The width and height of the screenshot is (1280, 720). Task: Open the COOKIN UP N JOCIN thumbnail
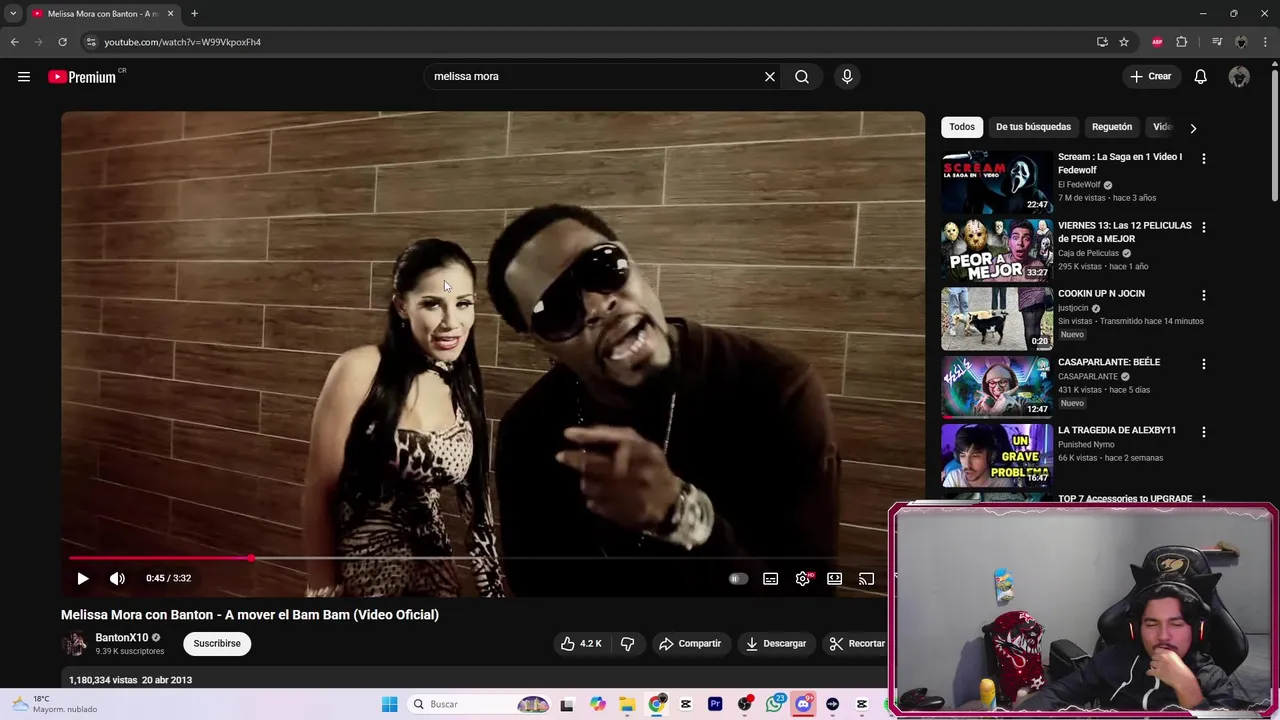click(997, 319)
